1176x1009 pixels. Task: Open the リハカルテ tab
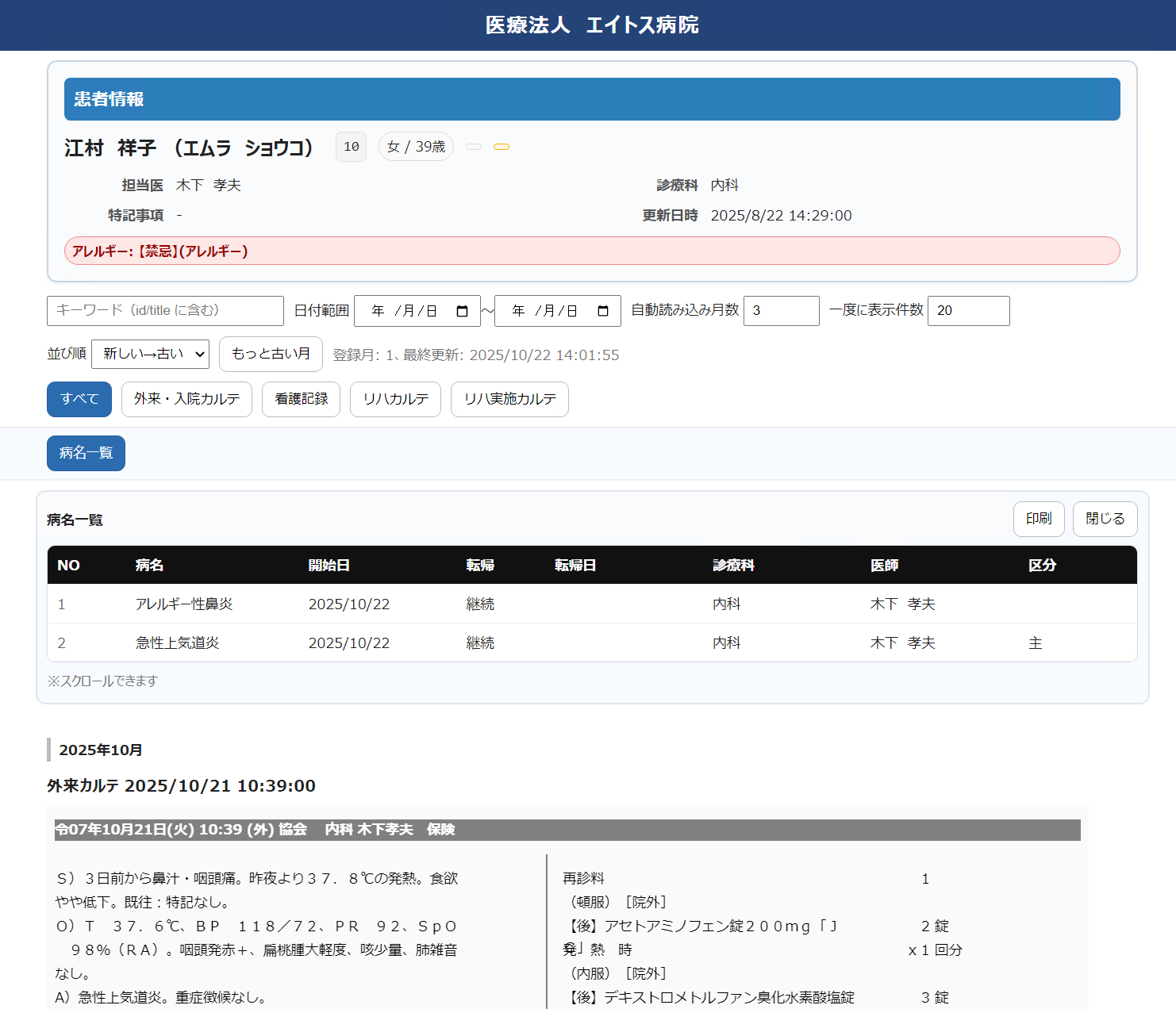coord(395,399)
